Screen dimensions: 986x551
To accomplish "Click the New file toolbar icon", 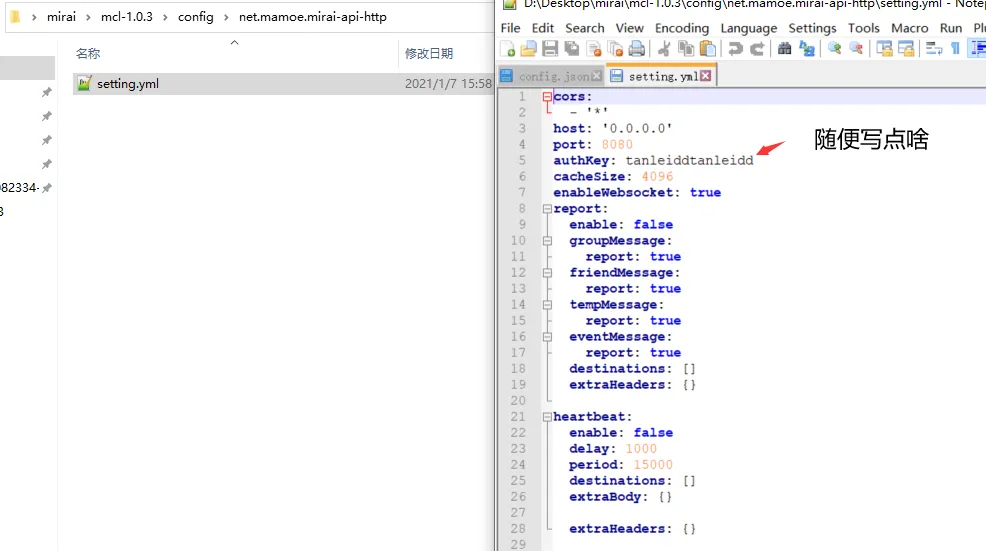I will [508, 48].
